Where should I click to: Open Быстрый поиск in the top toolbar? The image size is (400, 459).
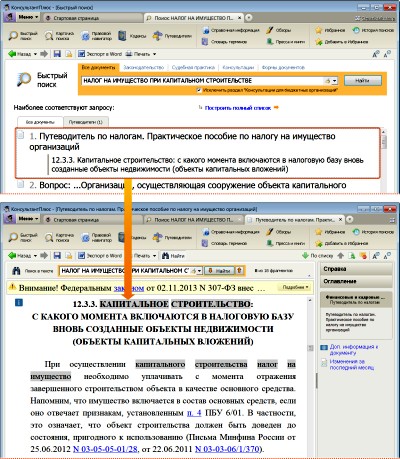23,36
